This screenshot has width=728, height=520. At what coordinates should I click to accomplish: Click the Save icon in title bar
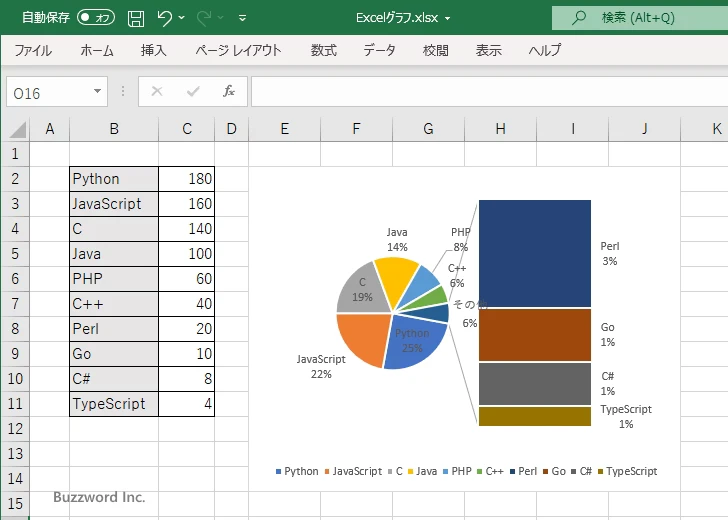136,18
